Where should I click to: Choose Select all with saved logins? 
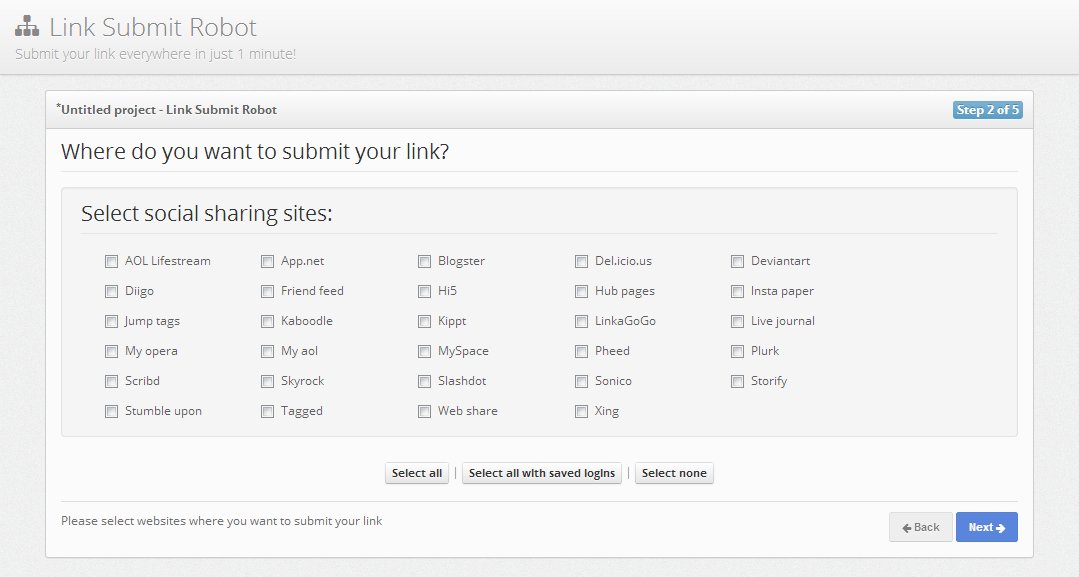pyautogui.click(x=542, y=473)
